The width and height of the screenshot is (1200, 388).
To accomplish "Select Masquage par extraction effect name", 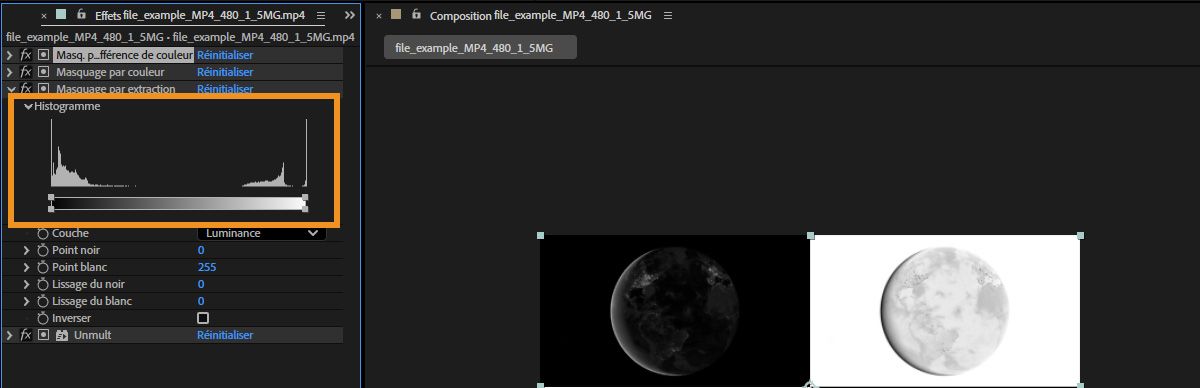I will pyautogui.click(x=116, y=89).
